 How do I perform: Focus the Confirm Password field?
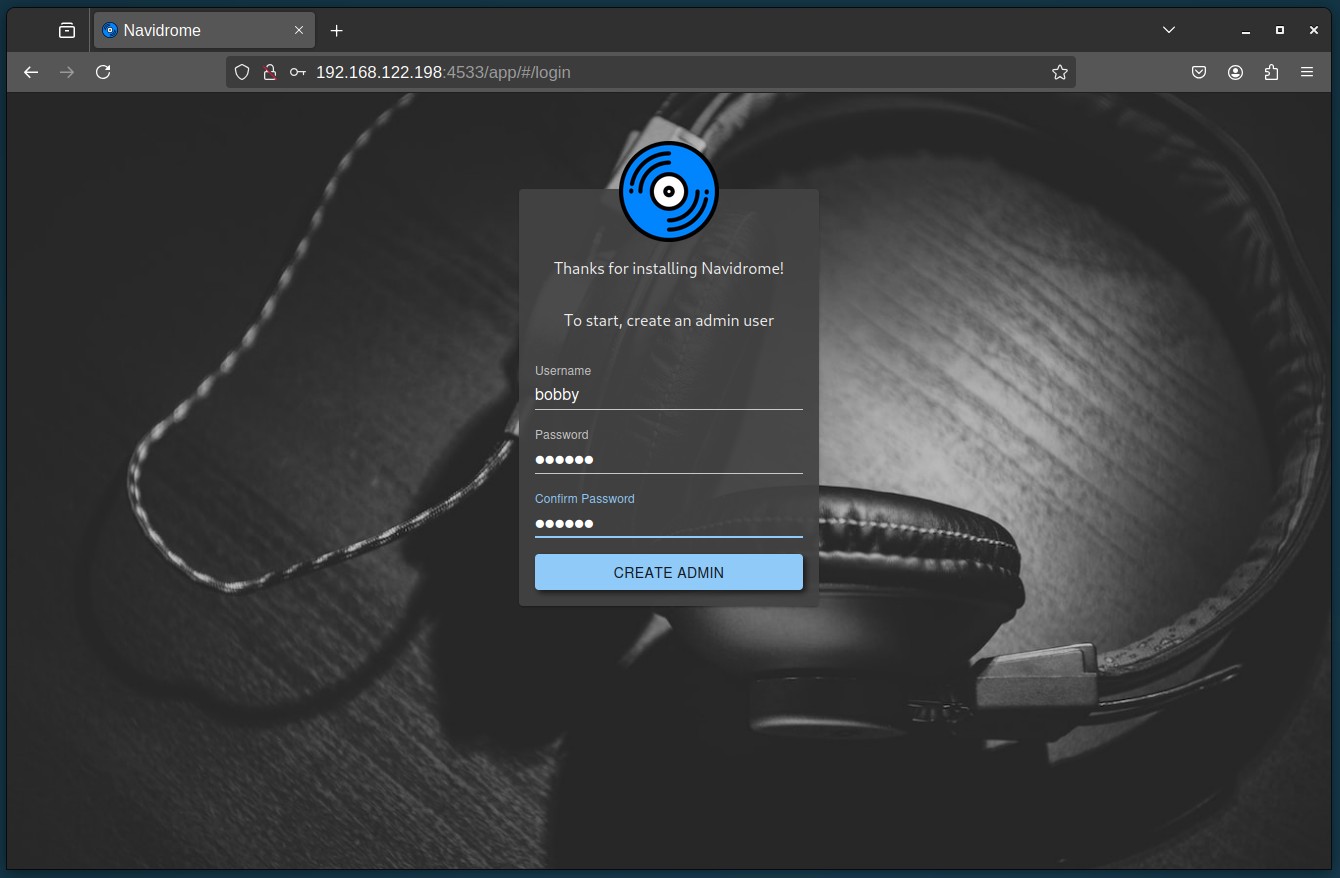point(668,523)
